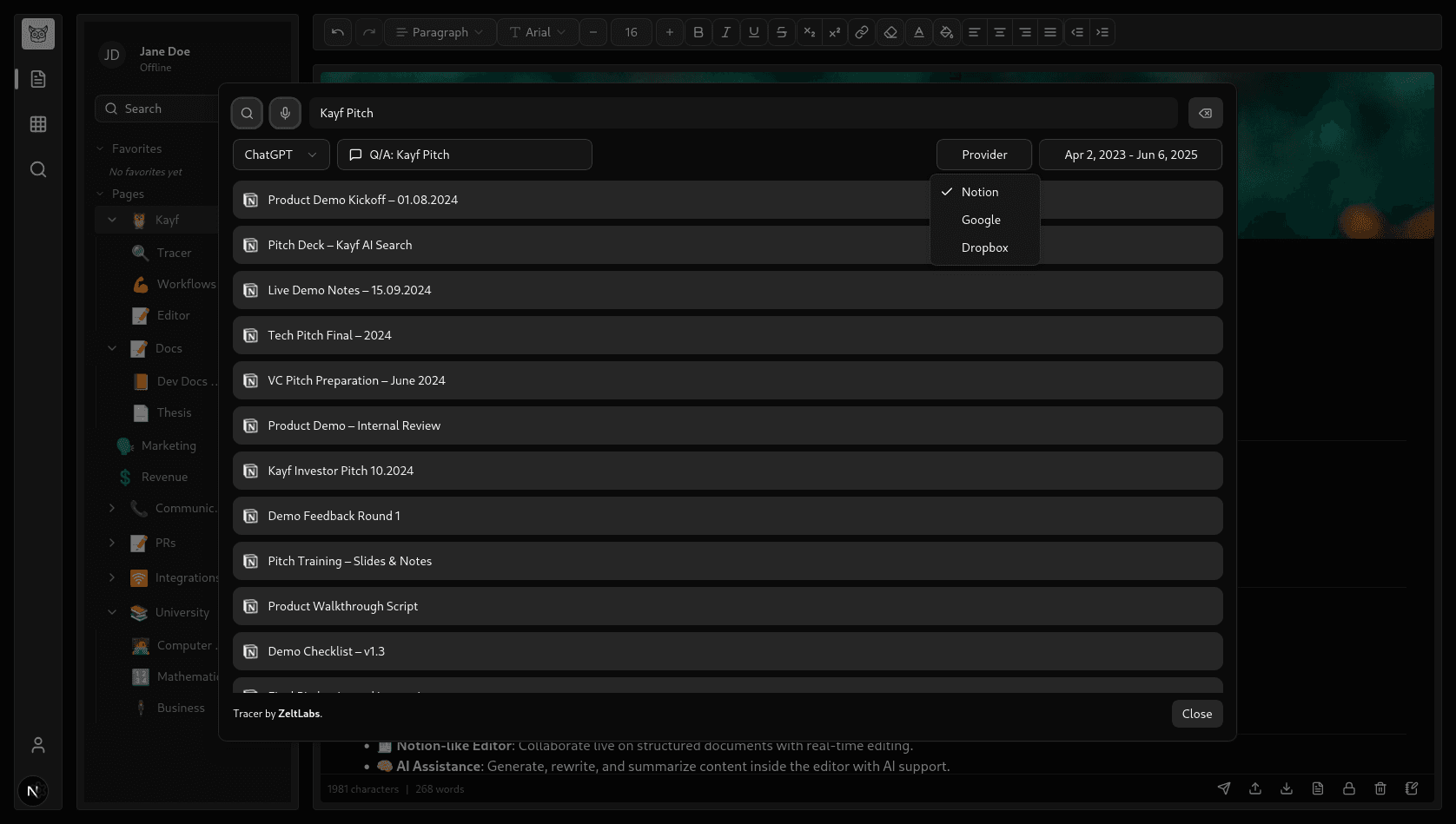This screenshot has width=1456, height=824.
Task: Toggle strikethrough formatting
Action: (x=782, y=32)
